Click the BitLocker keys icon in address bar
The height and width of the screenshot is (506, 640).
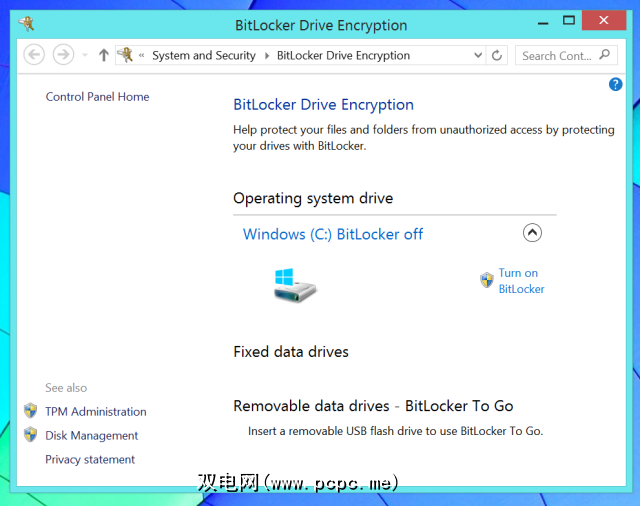click(x=125, y=55)
